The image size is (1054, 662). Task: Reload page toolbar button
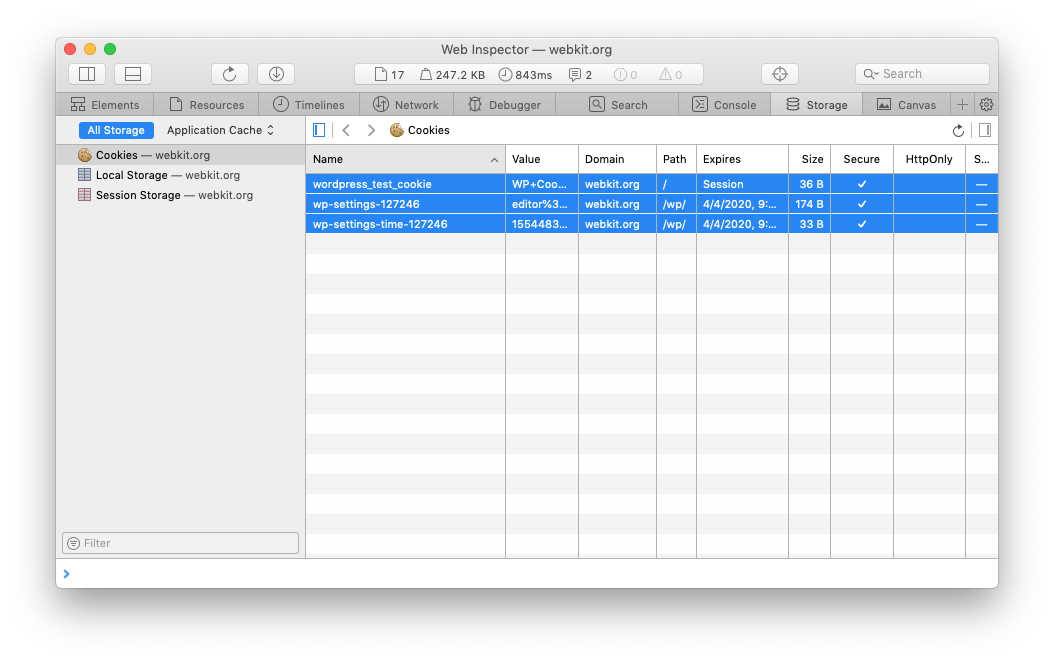pos(230,74)
